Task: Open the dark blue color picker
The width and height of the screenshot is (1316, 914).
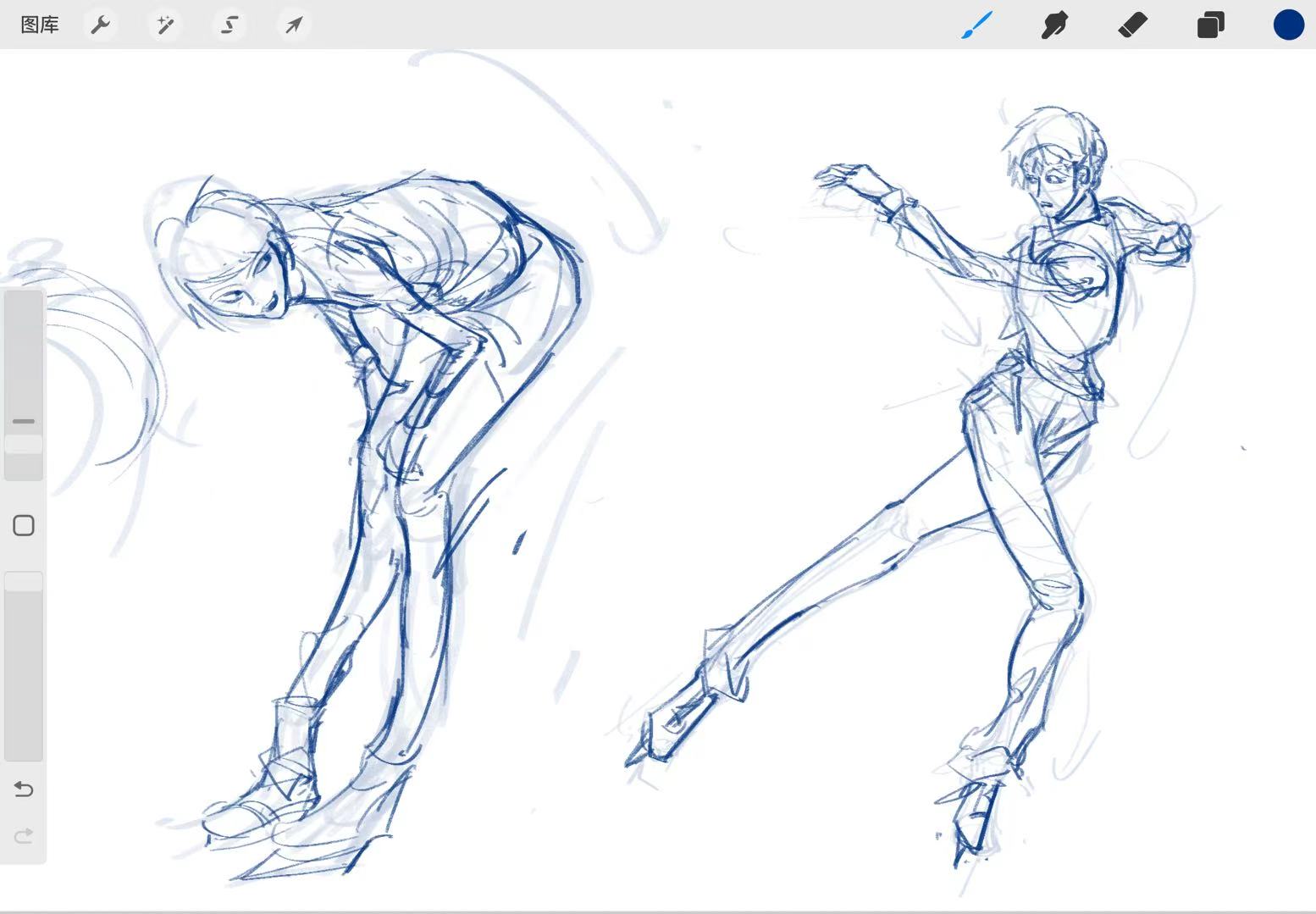Action: (1288, 25)
